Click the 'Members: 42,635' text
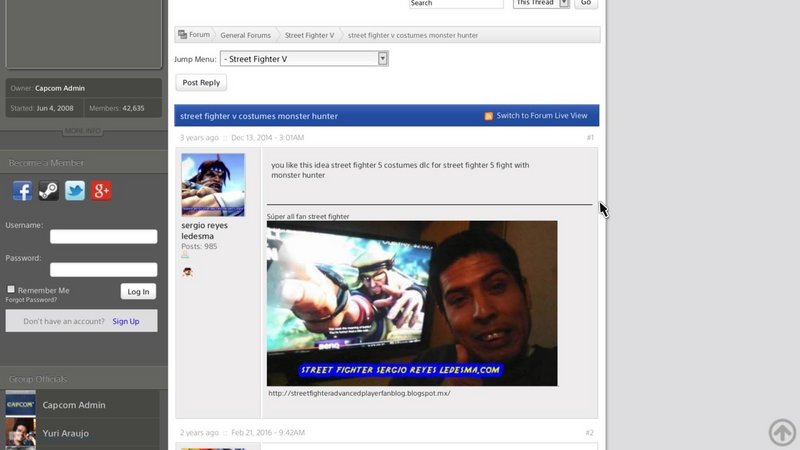The image size is (800, 450). click(x=117, y=108)
